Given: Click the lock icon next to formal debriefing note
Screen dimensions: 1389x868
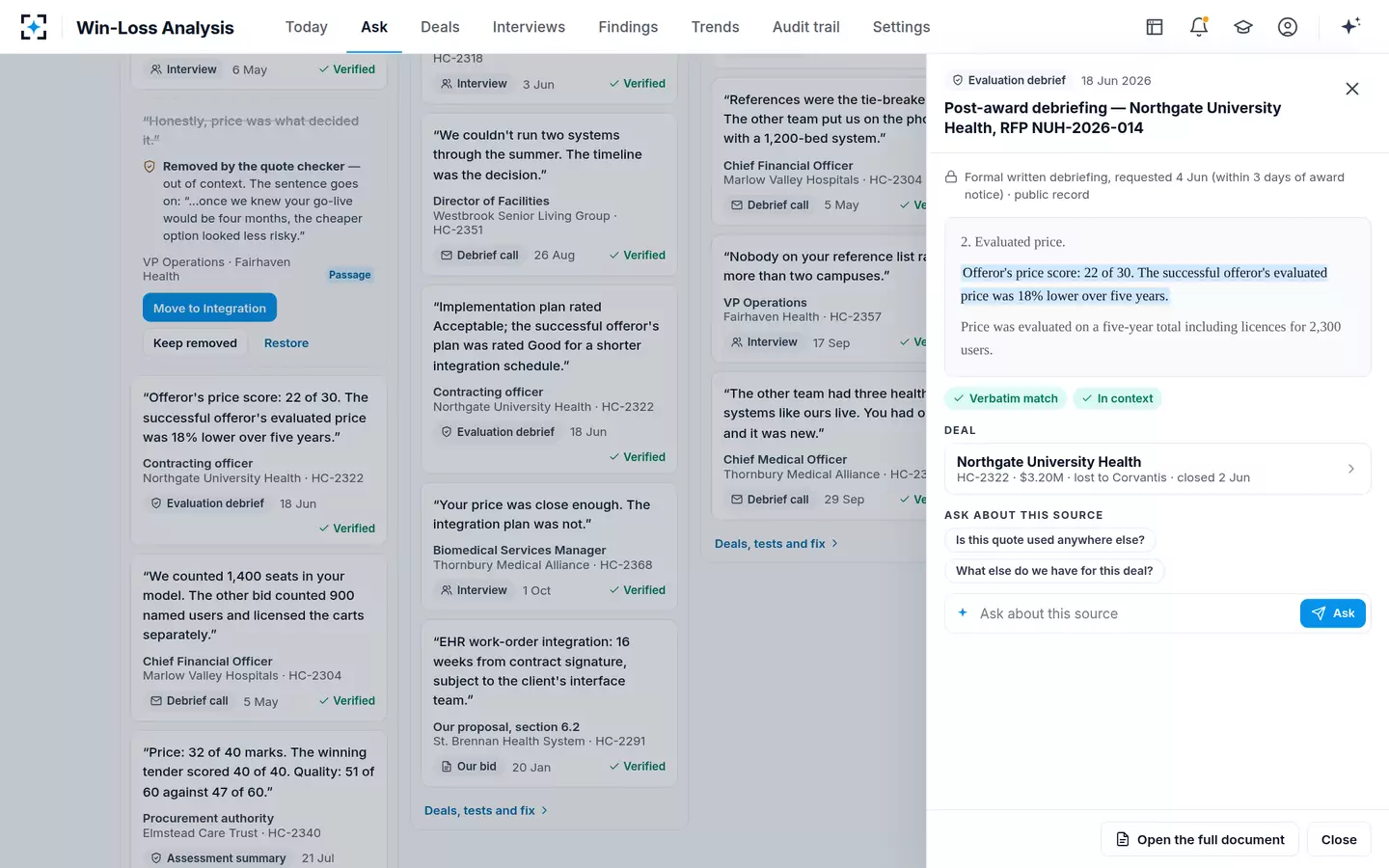Looking at the screenshot, I should pos(951,177).
